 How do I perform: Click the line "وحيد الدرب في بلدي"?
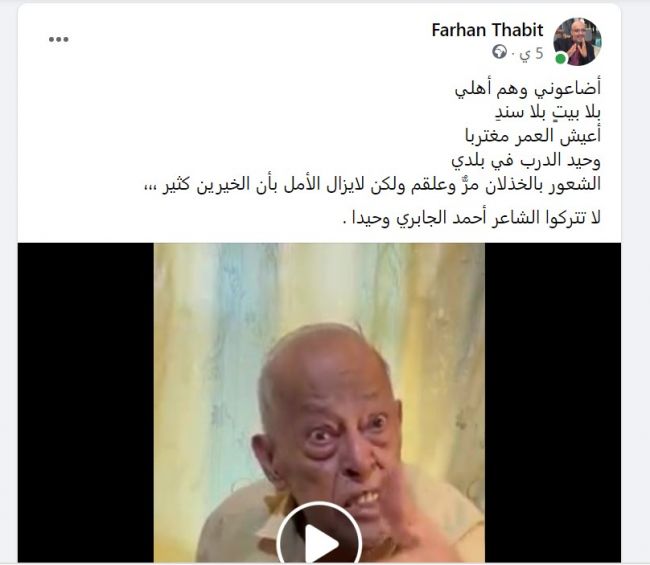tap(526, 160)
